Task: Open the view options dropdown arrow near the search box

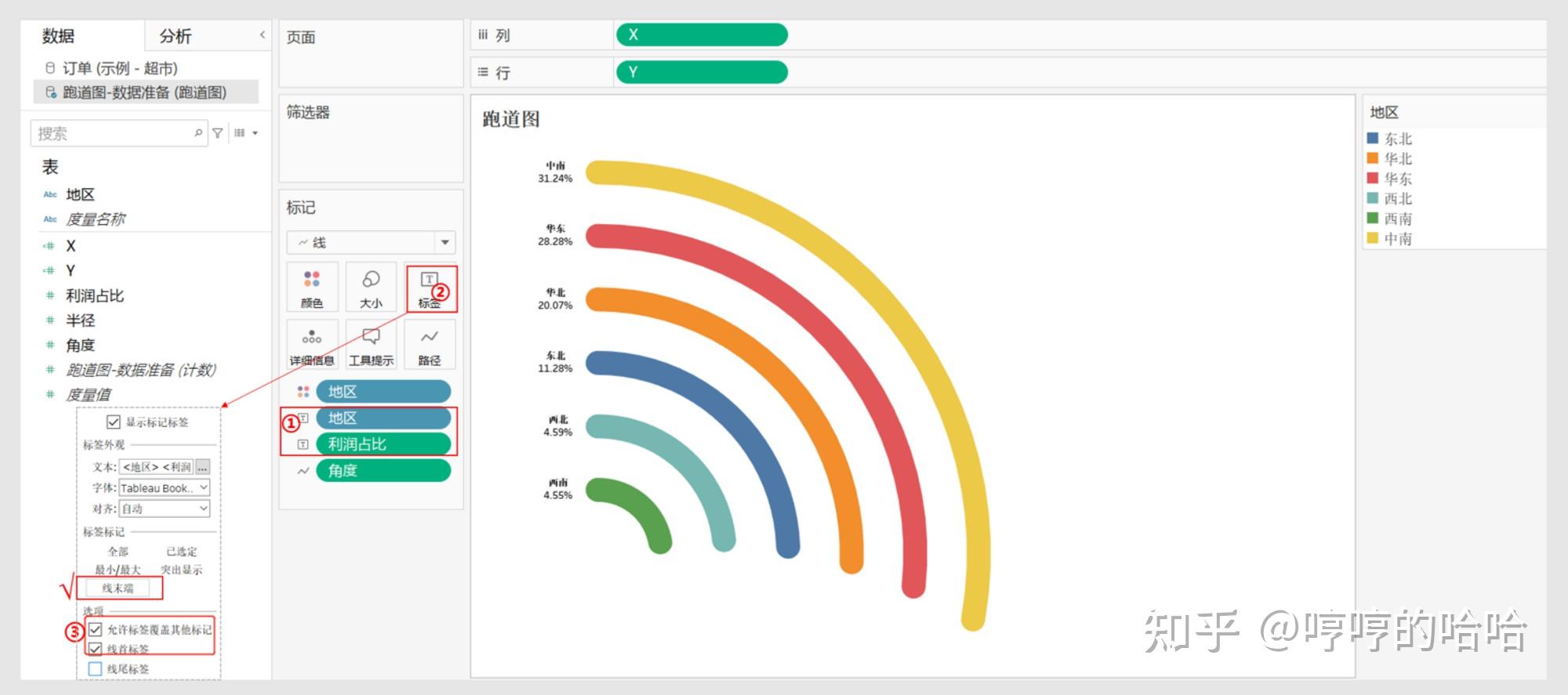Action: click(x=256, y=133)
